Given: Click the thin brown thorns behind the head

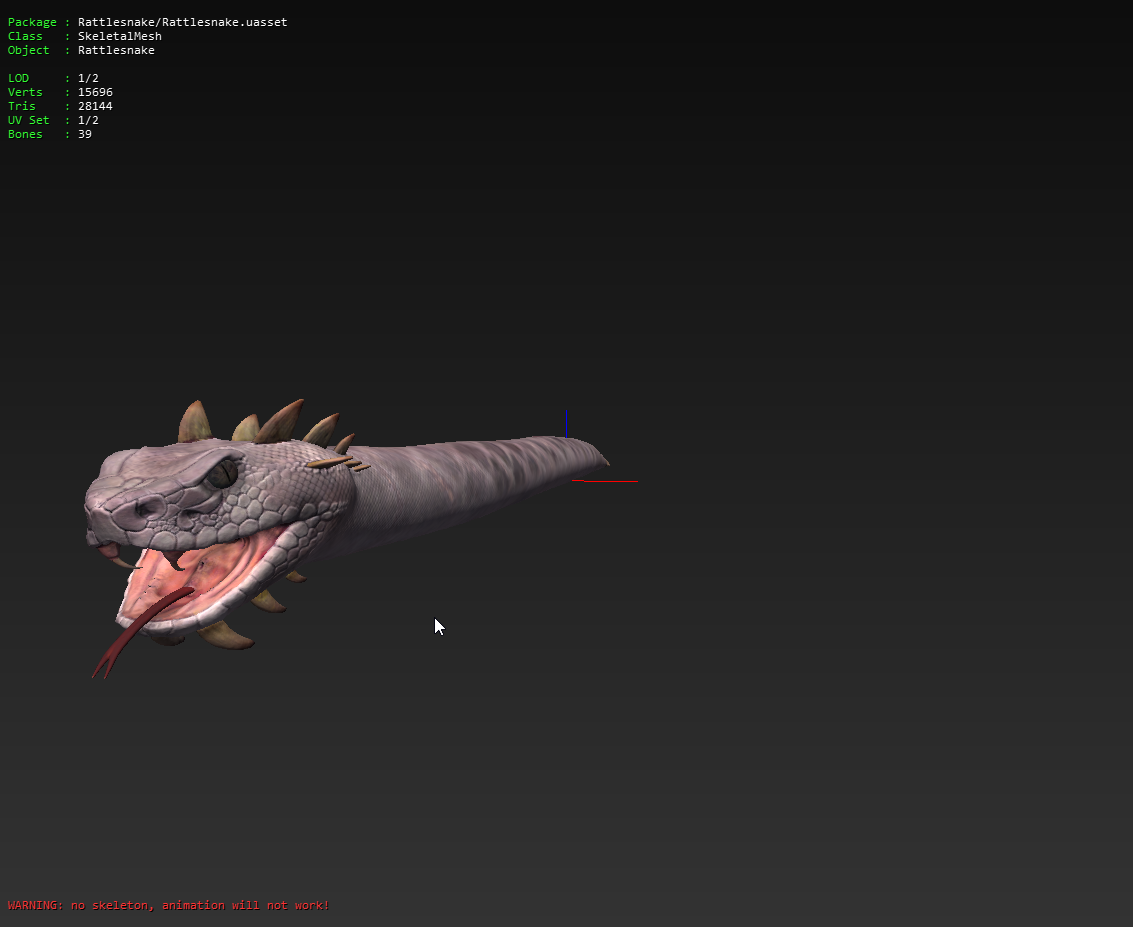Looking at the screenshot, I should 336,462.
